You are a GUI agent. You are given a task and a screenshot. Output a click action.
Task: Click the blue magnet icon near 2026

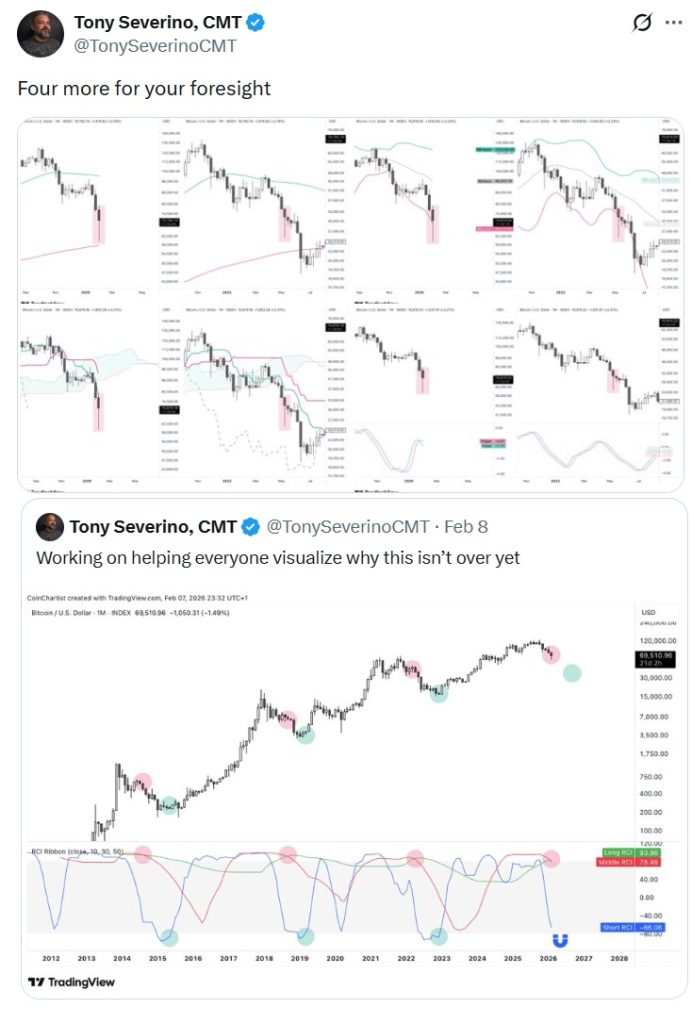561,939
